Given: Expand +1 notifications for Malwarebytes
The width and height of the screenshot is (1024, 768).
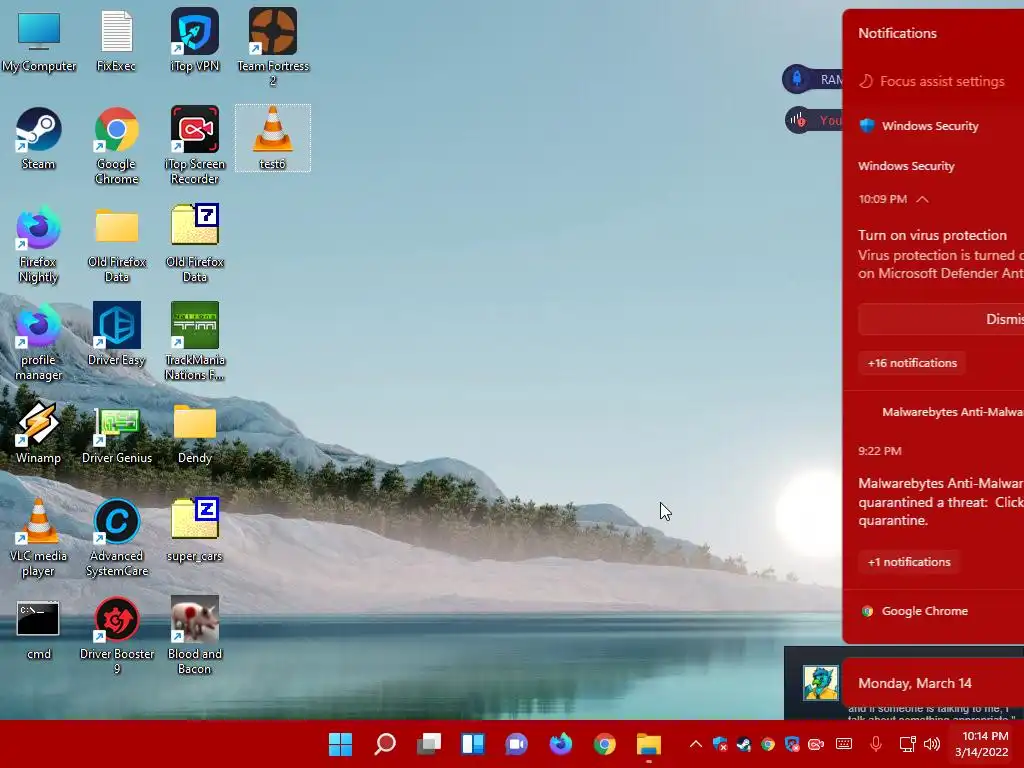Looking at the screenshot, I should (x=908, y=562).
